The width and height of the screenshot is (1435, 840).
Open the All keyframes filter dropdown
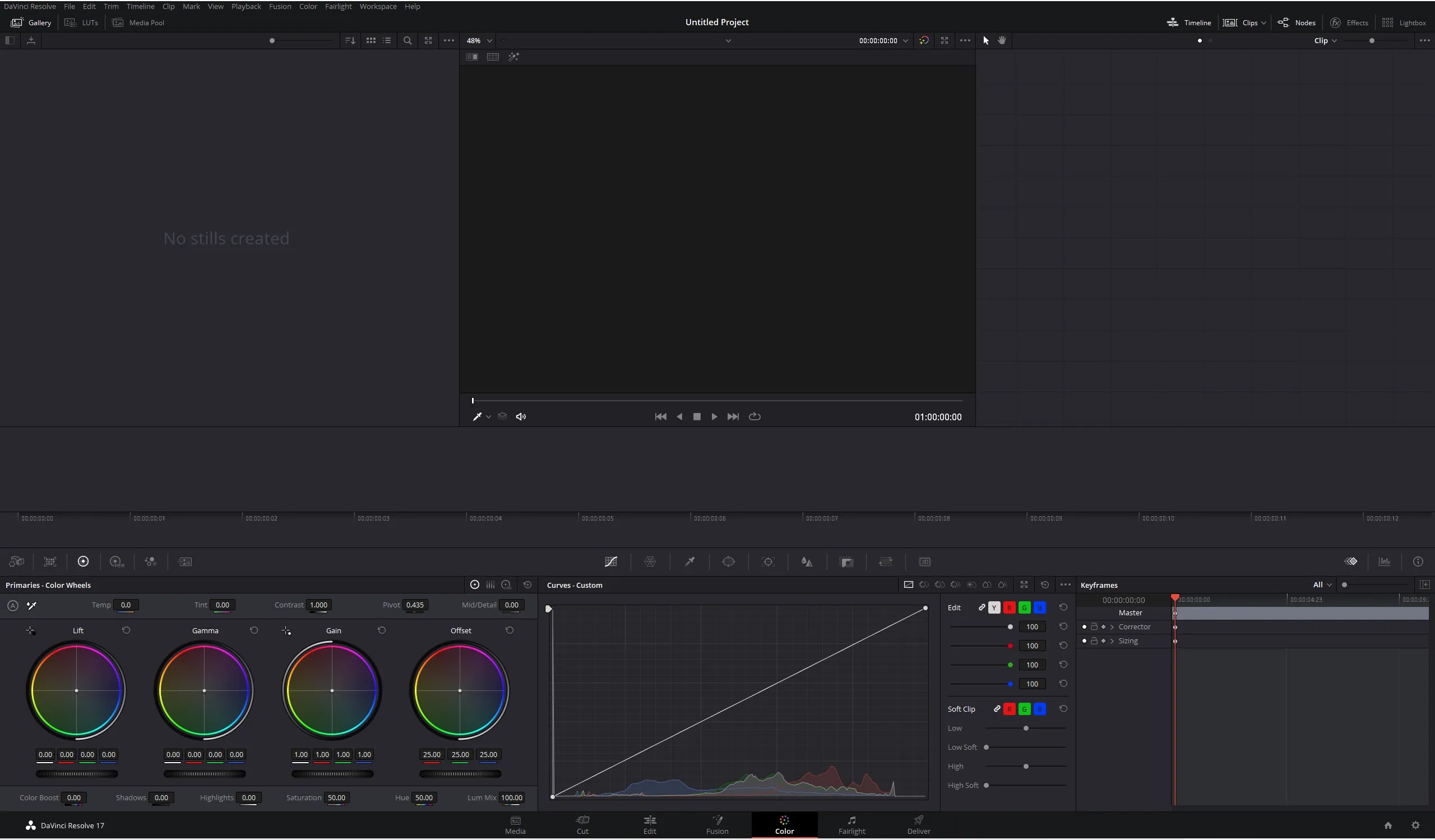click(1321, 584)
